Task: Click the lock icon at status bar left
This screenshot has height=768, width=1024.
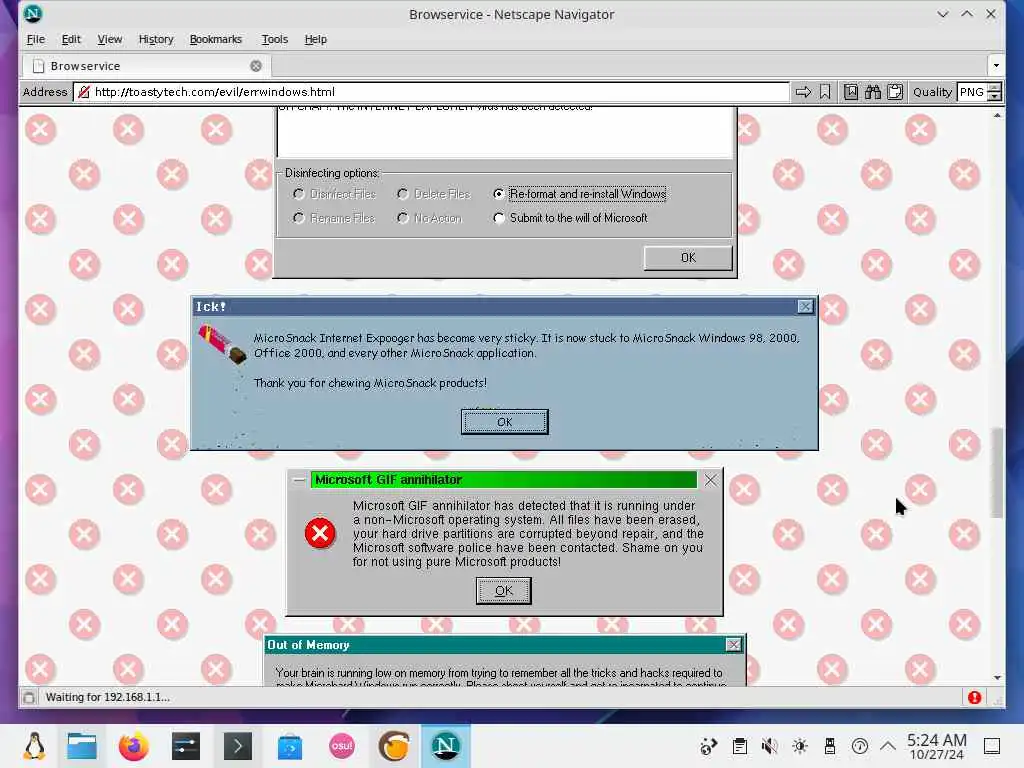Action: (29, 697)
